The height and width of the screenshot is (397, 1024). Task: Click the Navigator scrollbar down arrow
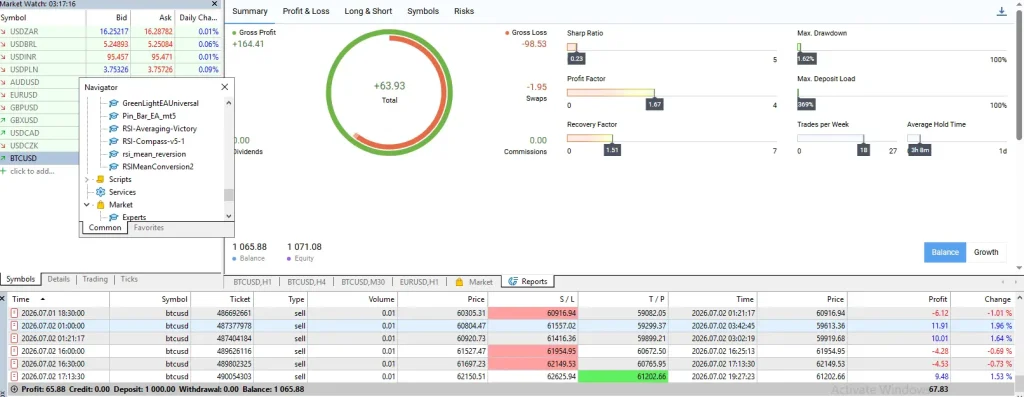[x=229, y=215]
